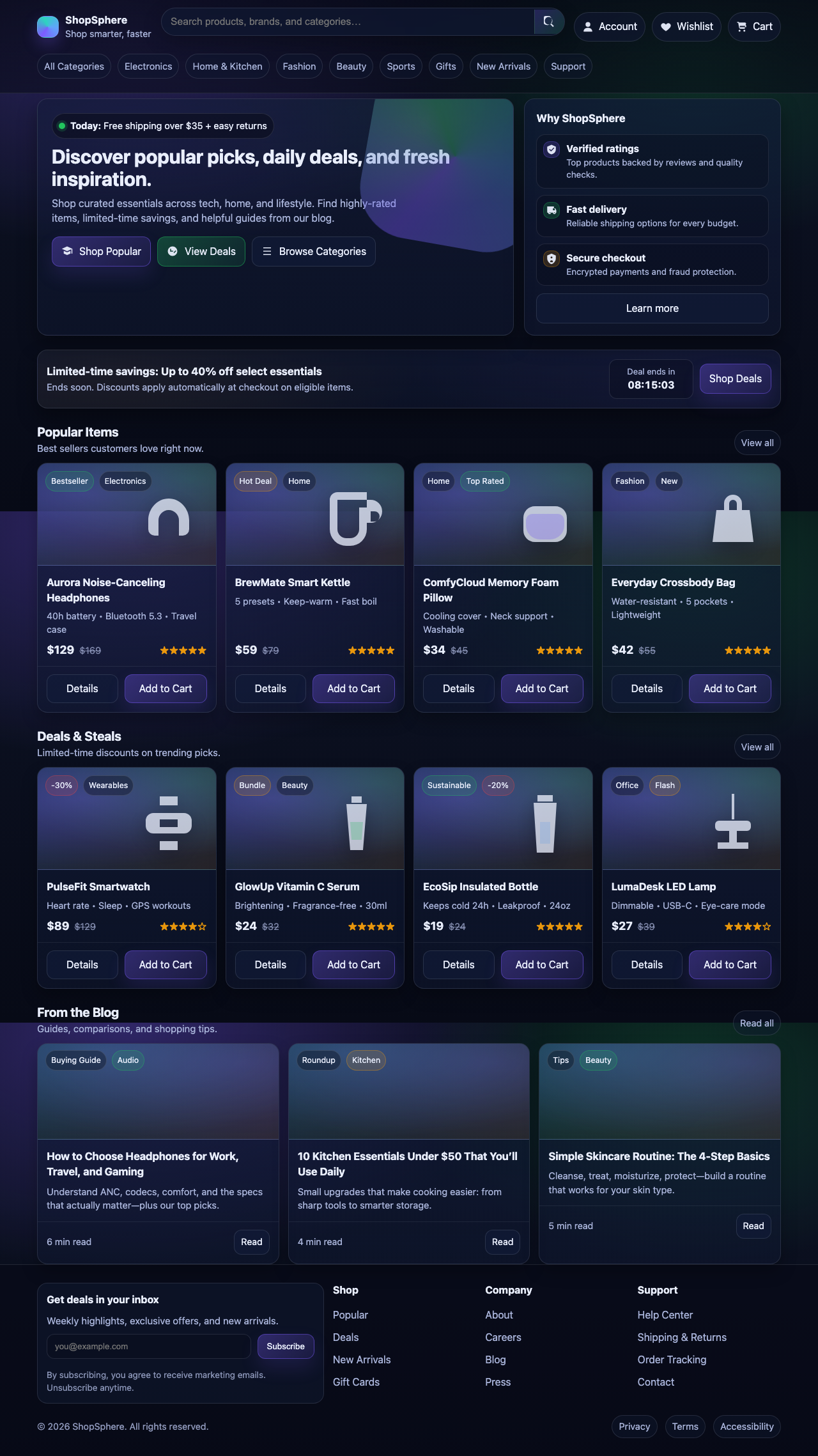Open Browse Categories from the hero section
The image size is (818, 1456).
tap(313, 251)
